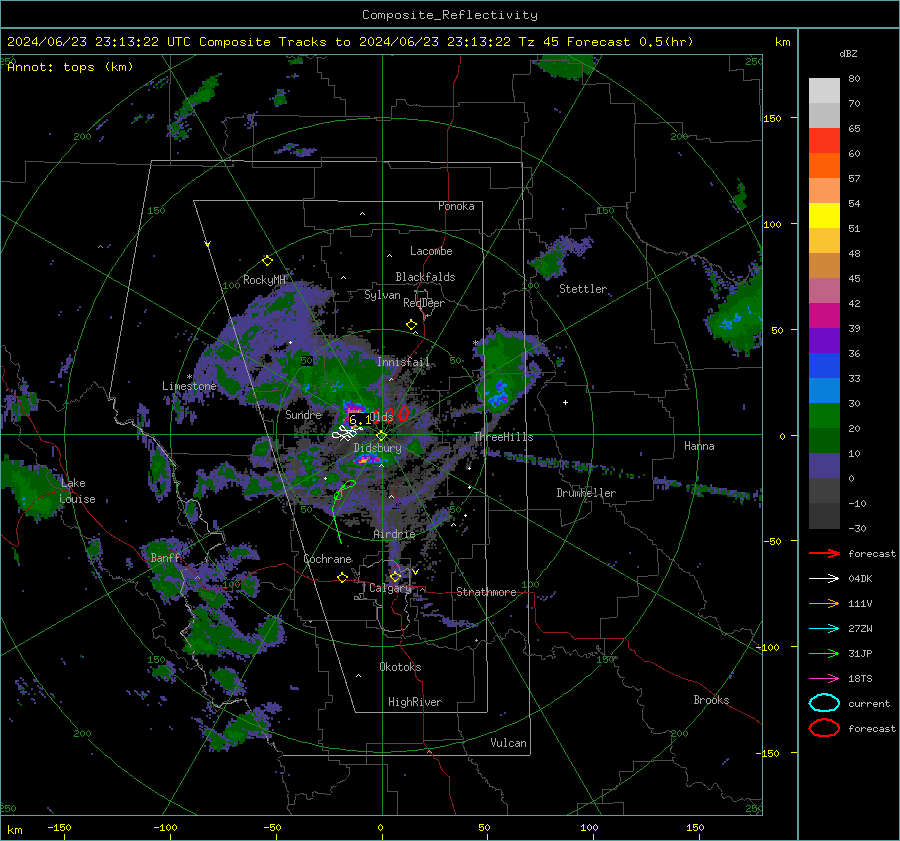Click the cyan current ellipse legend symbol
900x841 pixels.
(824, 703)
